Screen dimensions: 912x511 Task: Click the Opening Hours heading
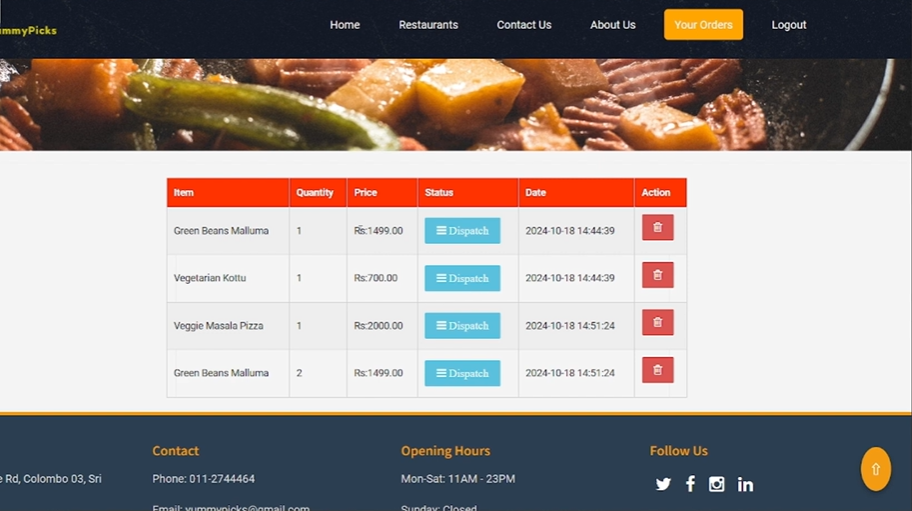click(x=446, y=451)
